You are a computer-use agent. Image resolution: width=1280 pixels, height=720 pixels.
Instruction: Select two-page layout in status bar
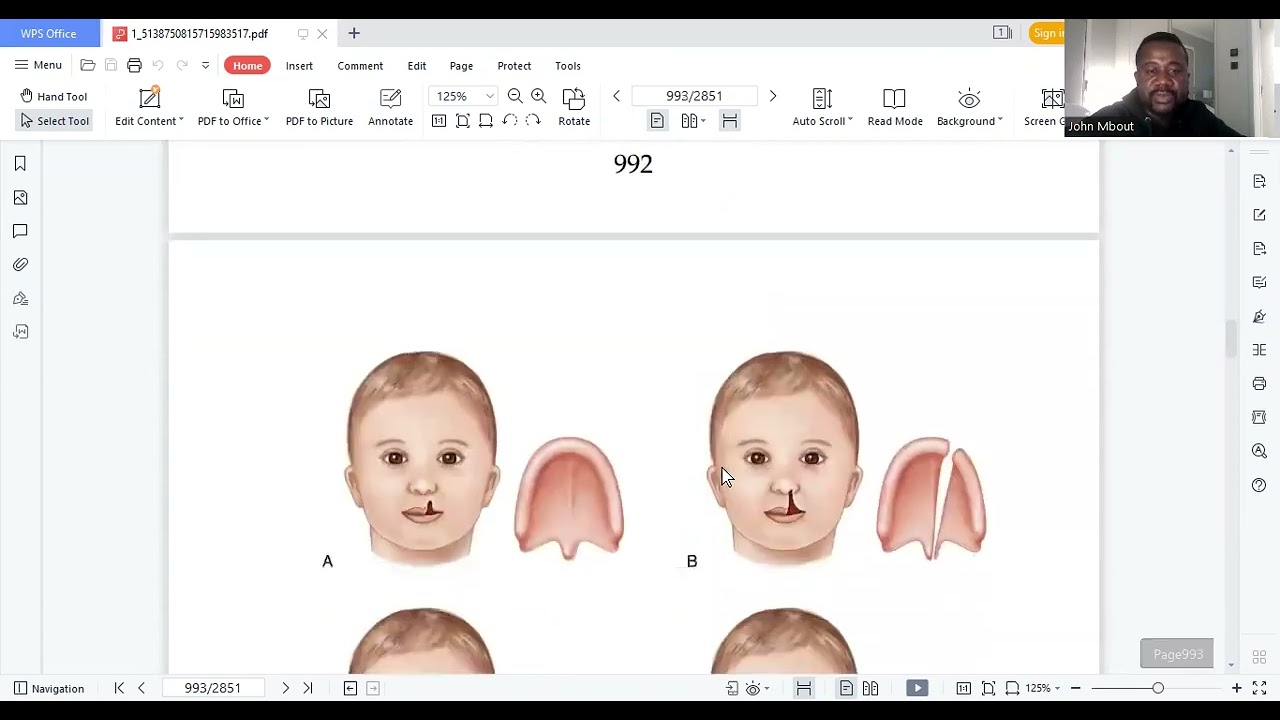[x=870, y=688]
